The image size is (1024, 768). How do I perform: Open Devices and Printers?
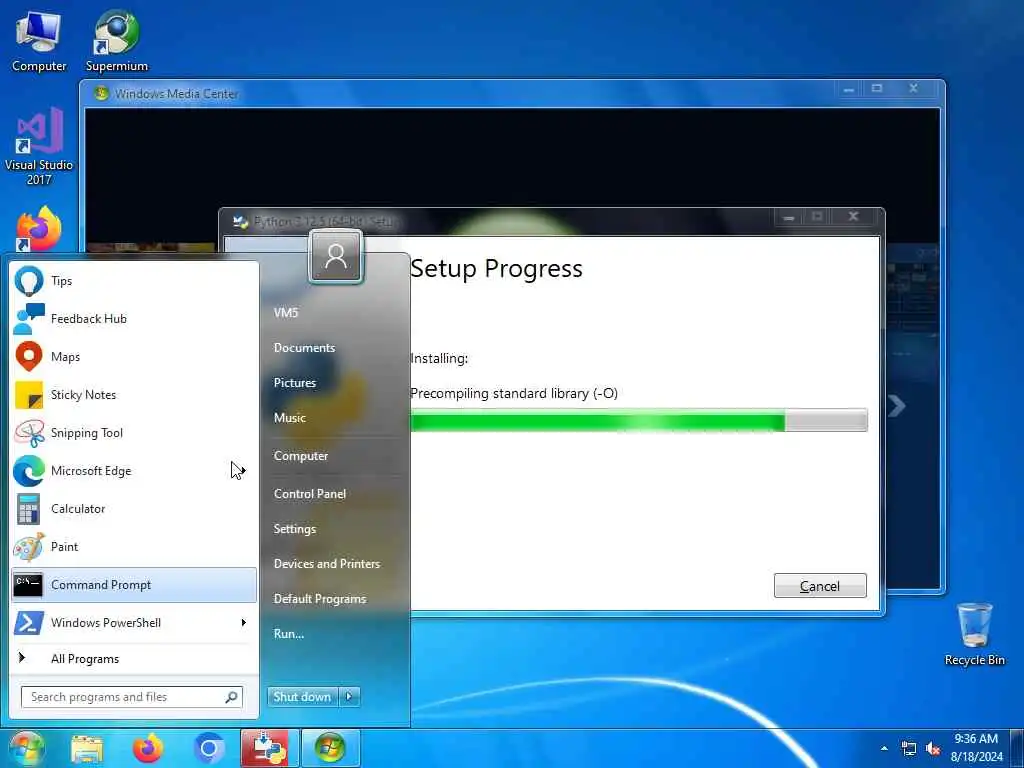click(327, 564)
